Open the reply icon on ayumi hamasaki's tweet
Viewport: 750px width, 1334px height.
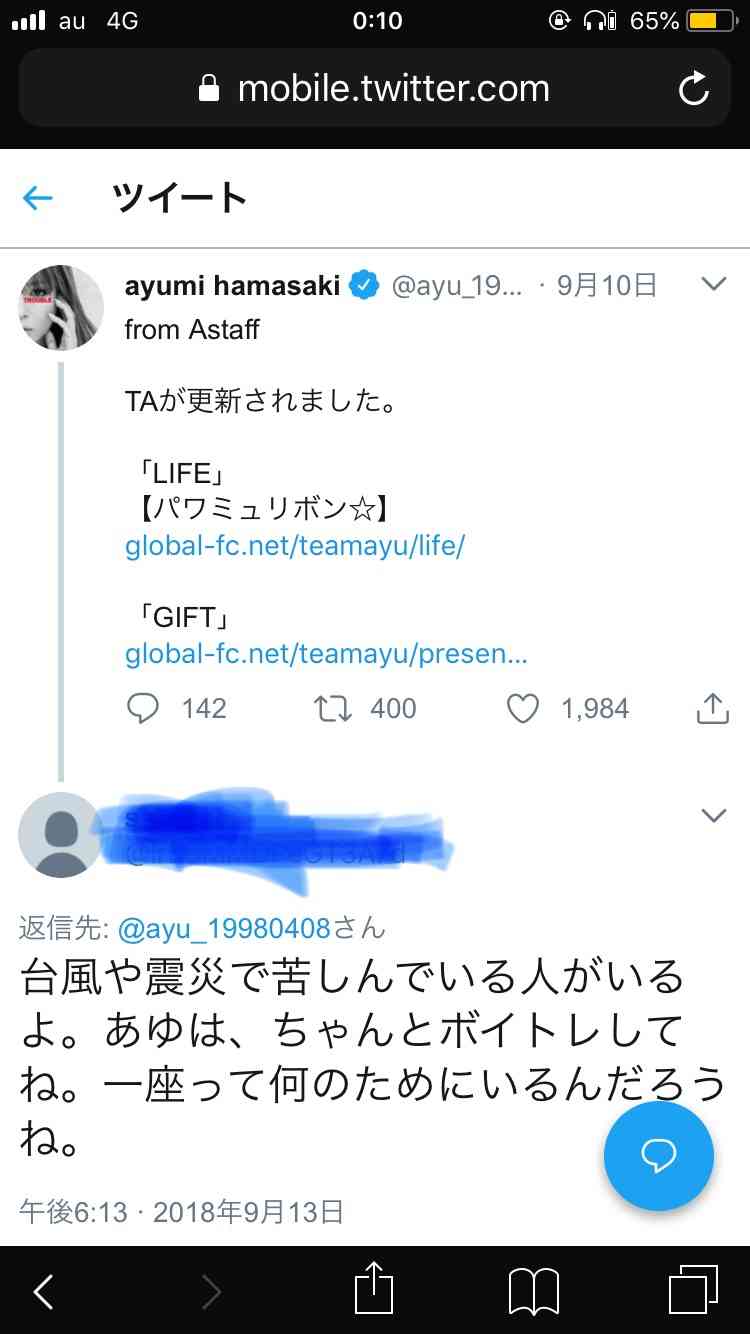143,708
